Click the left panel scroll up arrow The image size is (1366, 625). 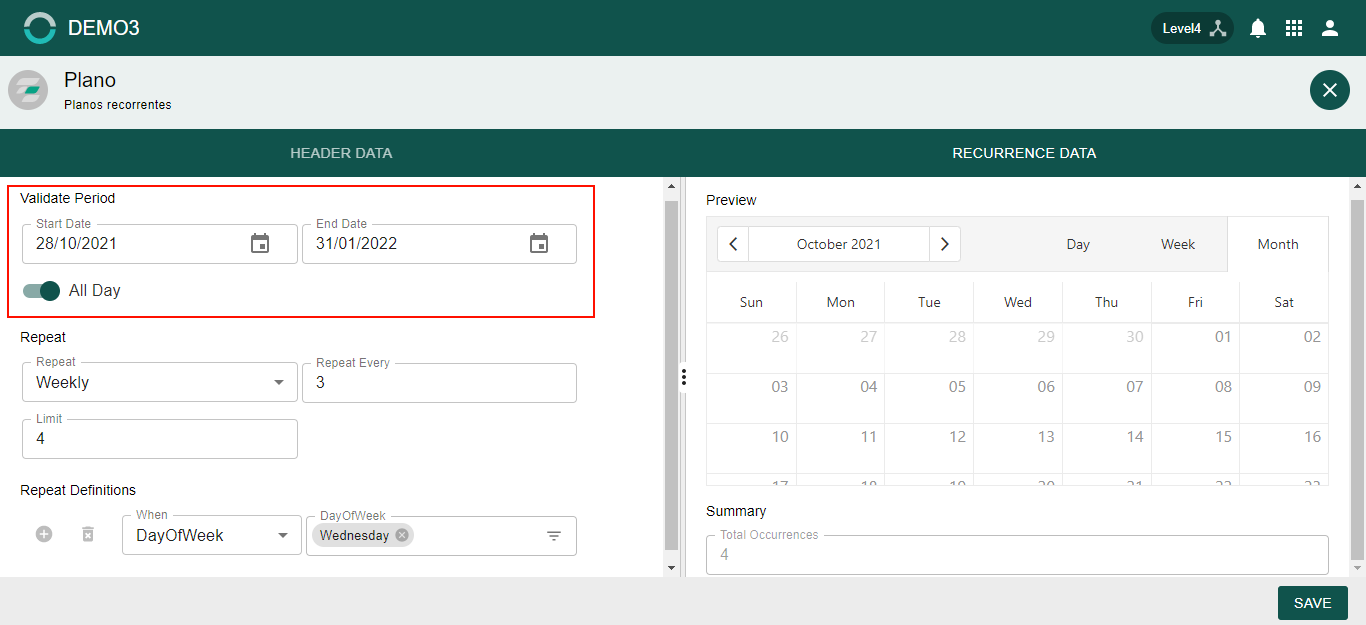point(671,187)
